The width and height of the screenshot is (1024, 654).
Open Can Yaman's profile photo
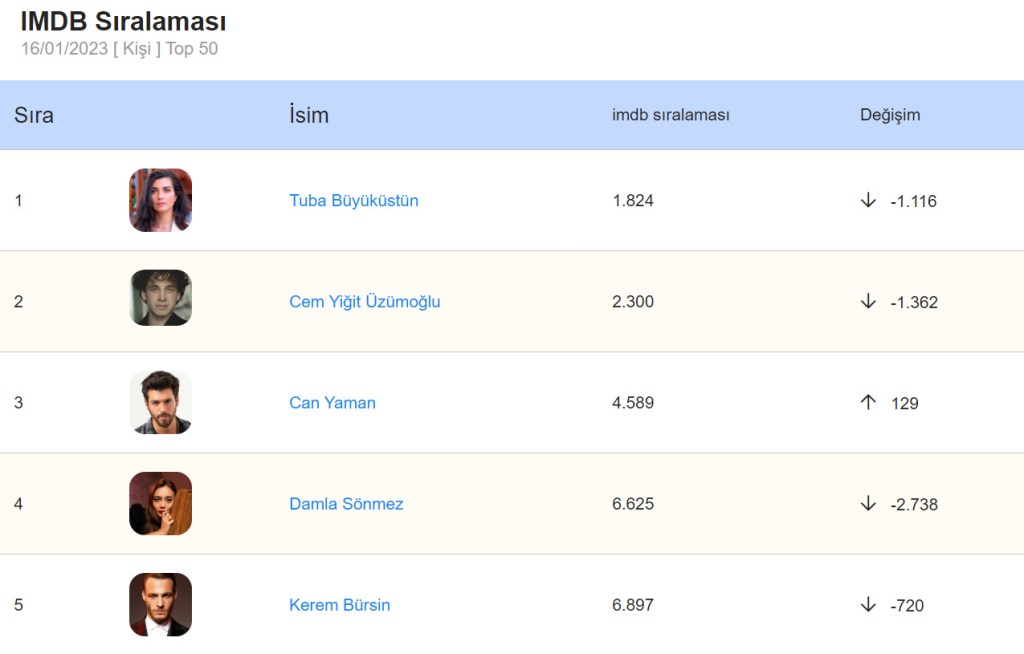click(160, 402)
